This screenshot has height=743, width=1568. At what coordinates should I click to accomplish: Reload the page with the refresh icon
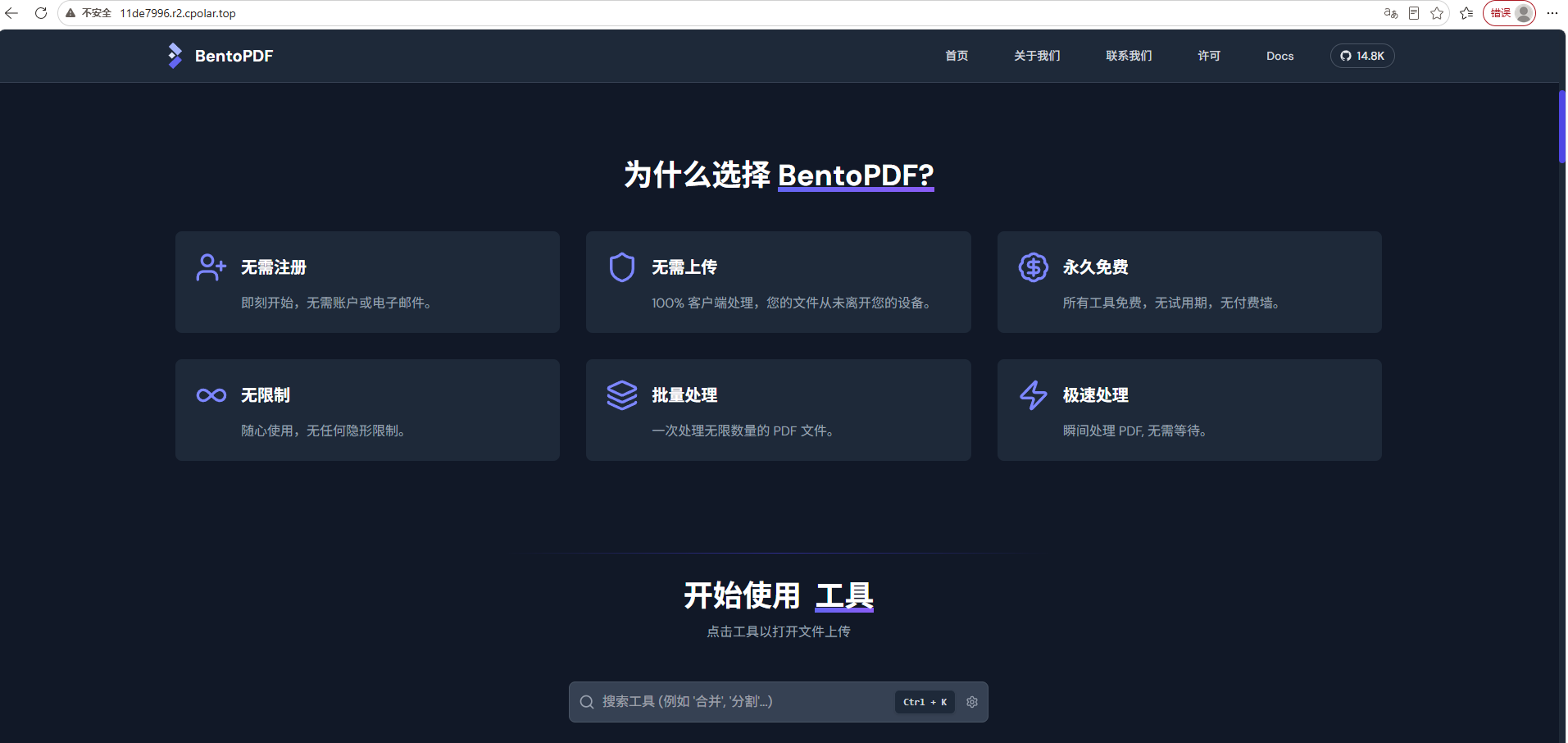41,13
